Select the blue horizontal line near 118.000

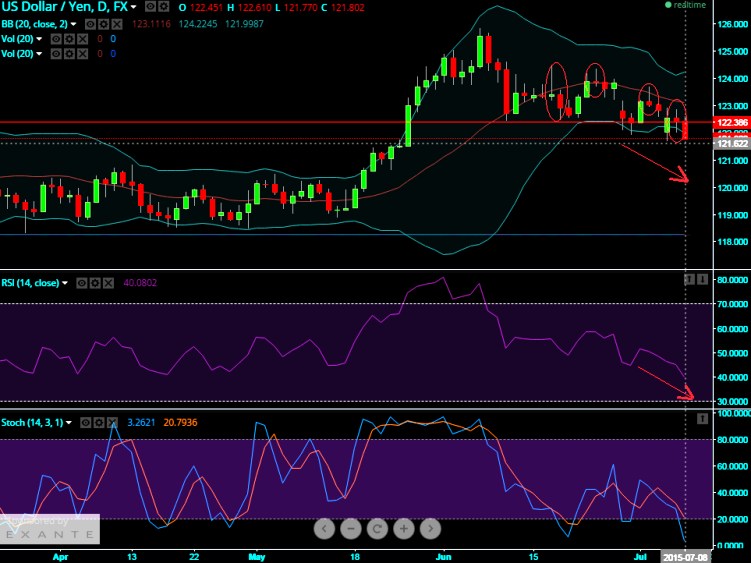(x=342, y=235)
